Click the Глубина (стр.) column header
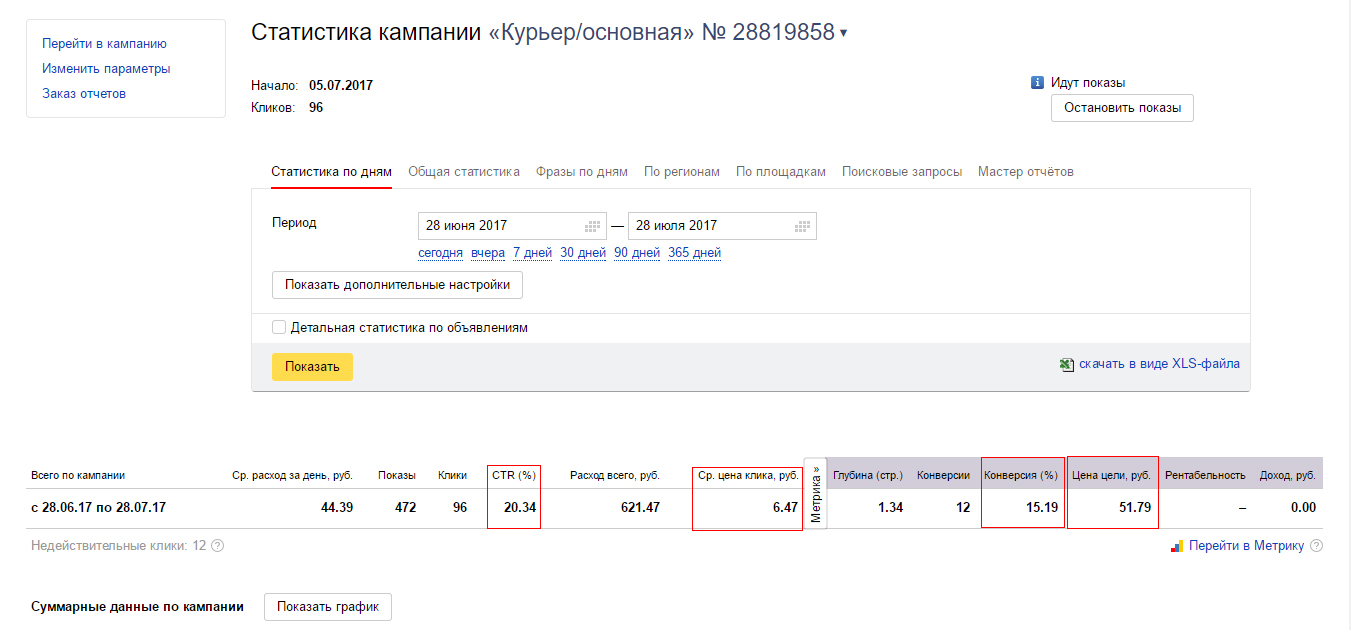The image size is (1351, 630). point(868,476)
